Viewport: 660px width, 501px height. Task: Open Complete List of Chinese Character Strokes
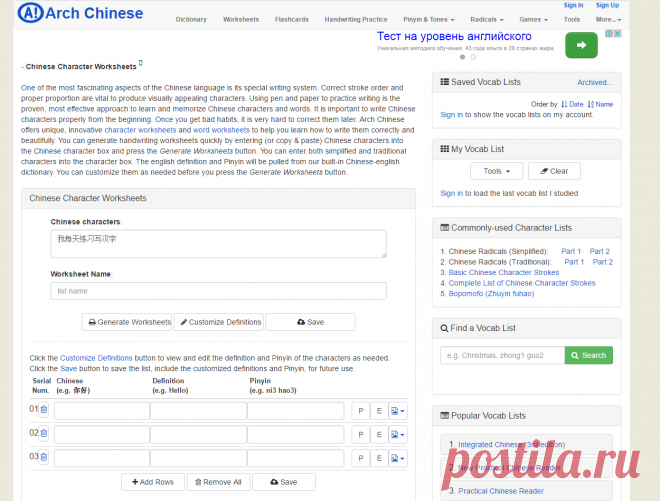tap(522, 283)
